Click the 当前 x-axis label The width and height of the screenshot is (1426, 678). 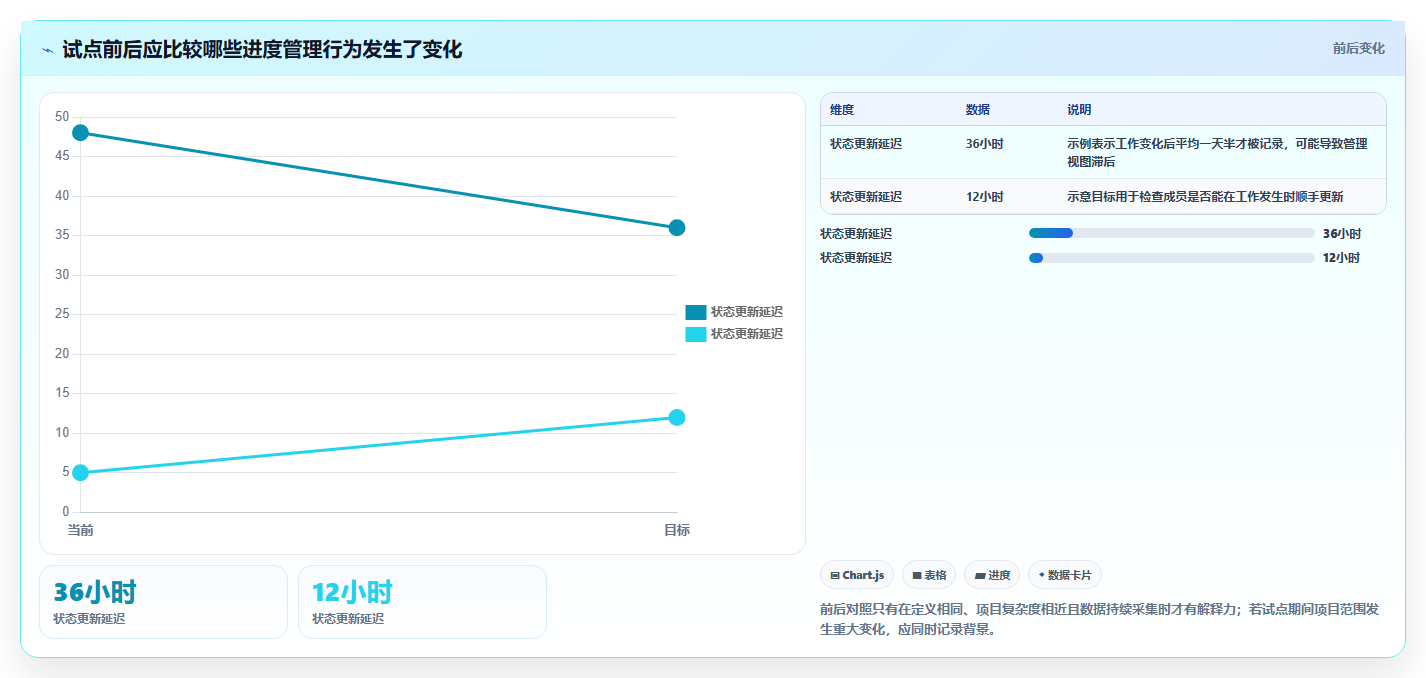[x=81, y=530]
